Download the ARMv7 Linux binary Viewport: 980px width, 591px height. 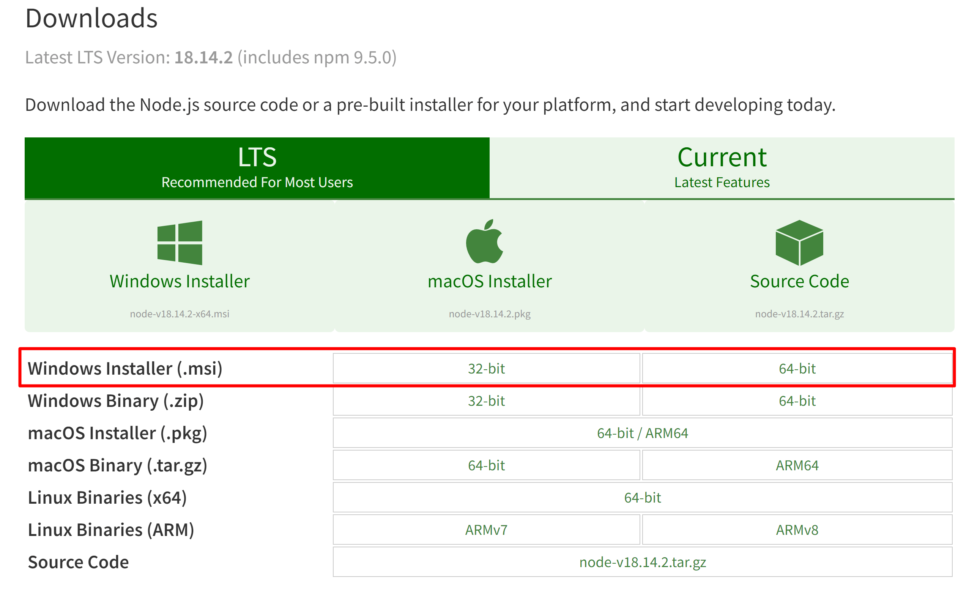click(x=486, y=530)
